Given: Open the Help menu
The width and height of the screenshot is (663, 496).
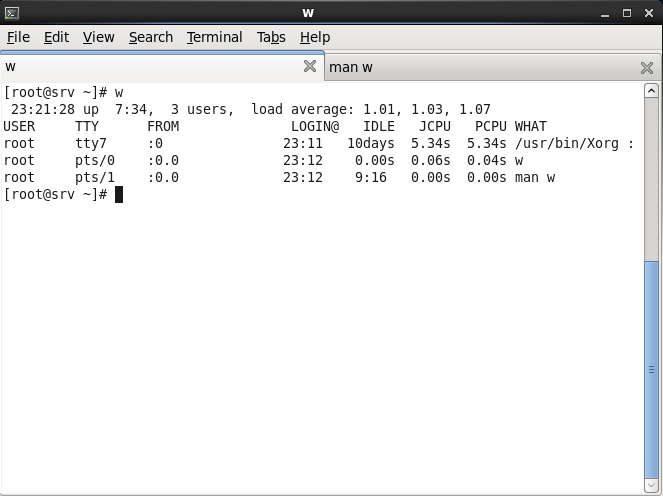Looking at the screenshot, I should 315,37.
